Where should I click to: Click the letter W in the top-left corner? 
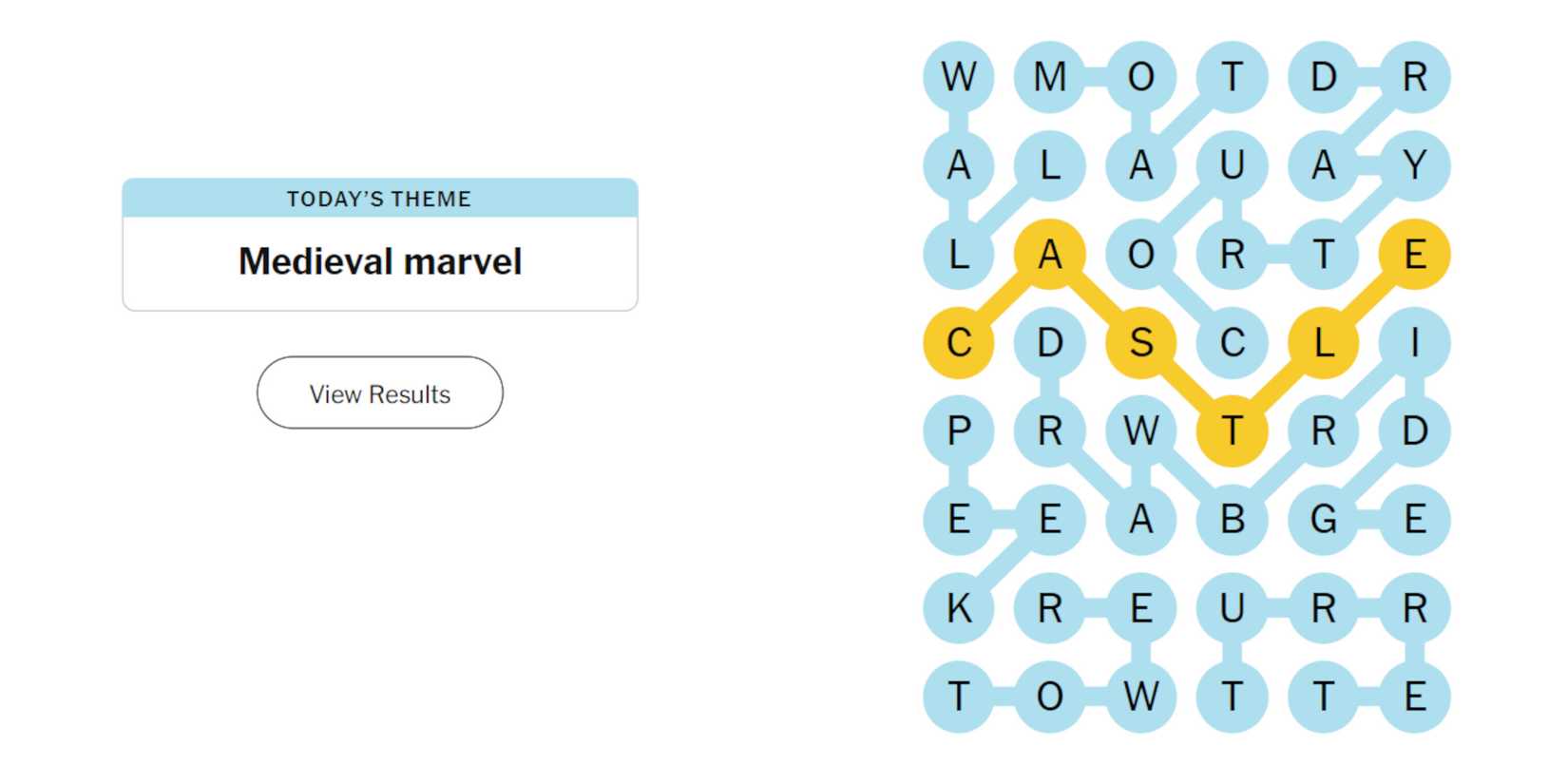[958, 78]
